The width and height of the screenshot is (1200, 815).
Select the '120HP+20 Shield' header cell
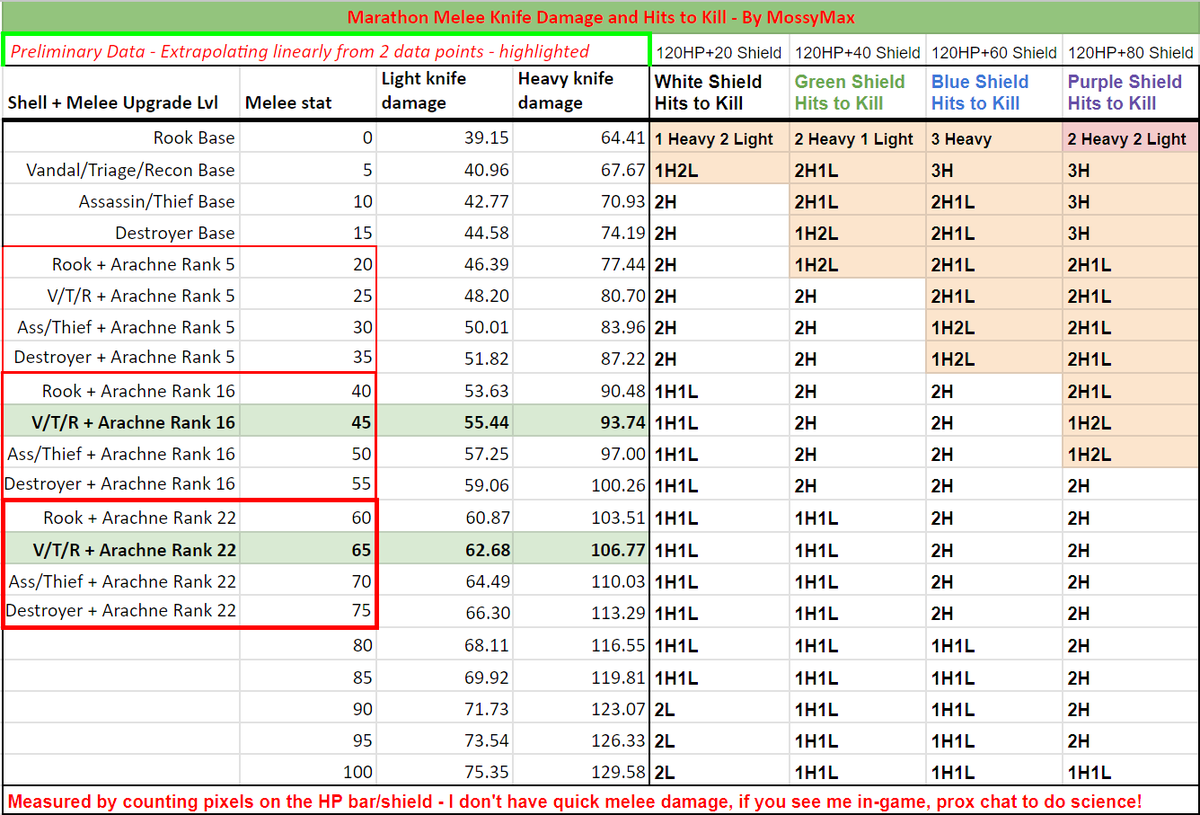click(x=720, y=52)
